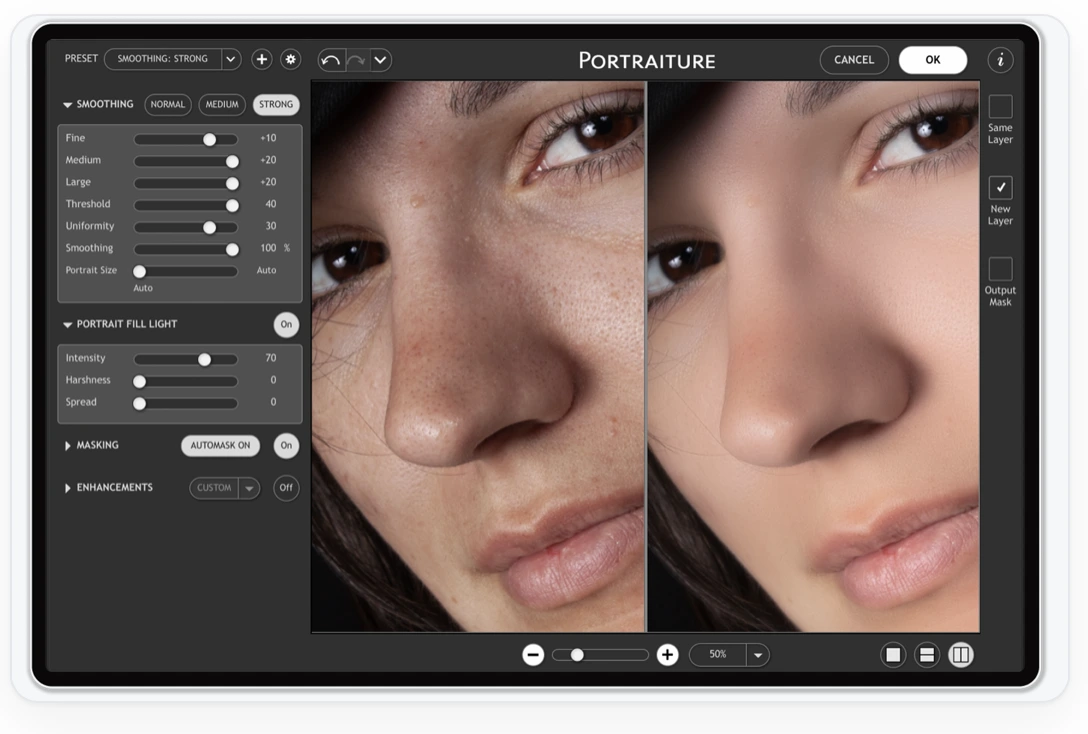Expand the Enhancements section
1088x734 pixels.
tap(67, 488)
